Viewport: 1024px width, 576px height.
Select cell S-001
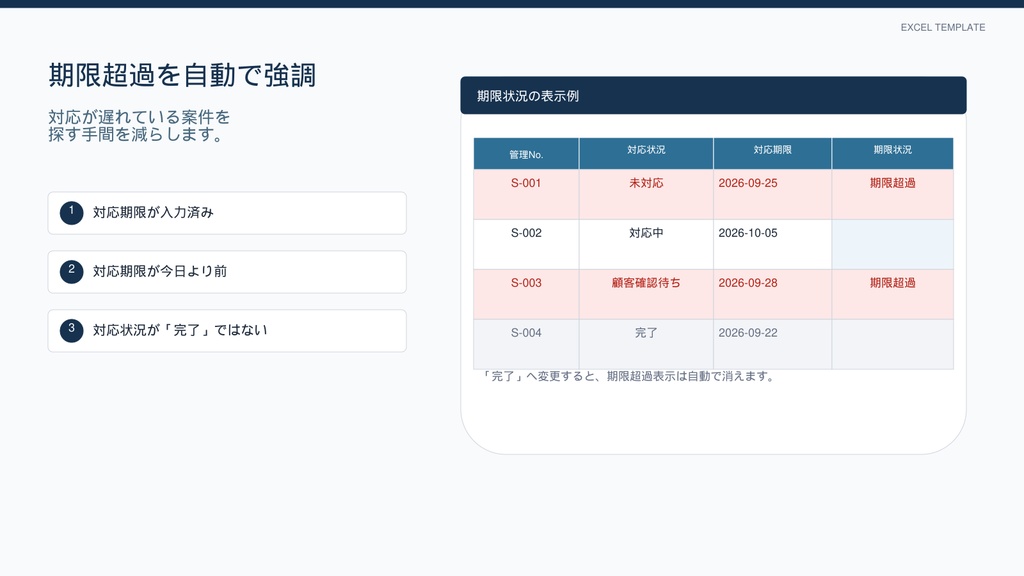point(526,195)
